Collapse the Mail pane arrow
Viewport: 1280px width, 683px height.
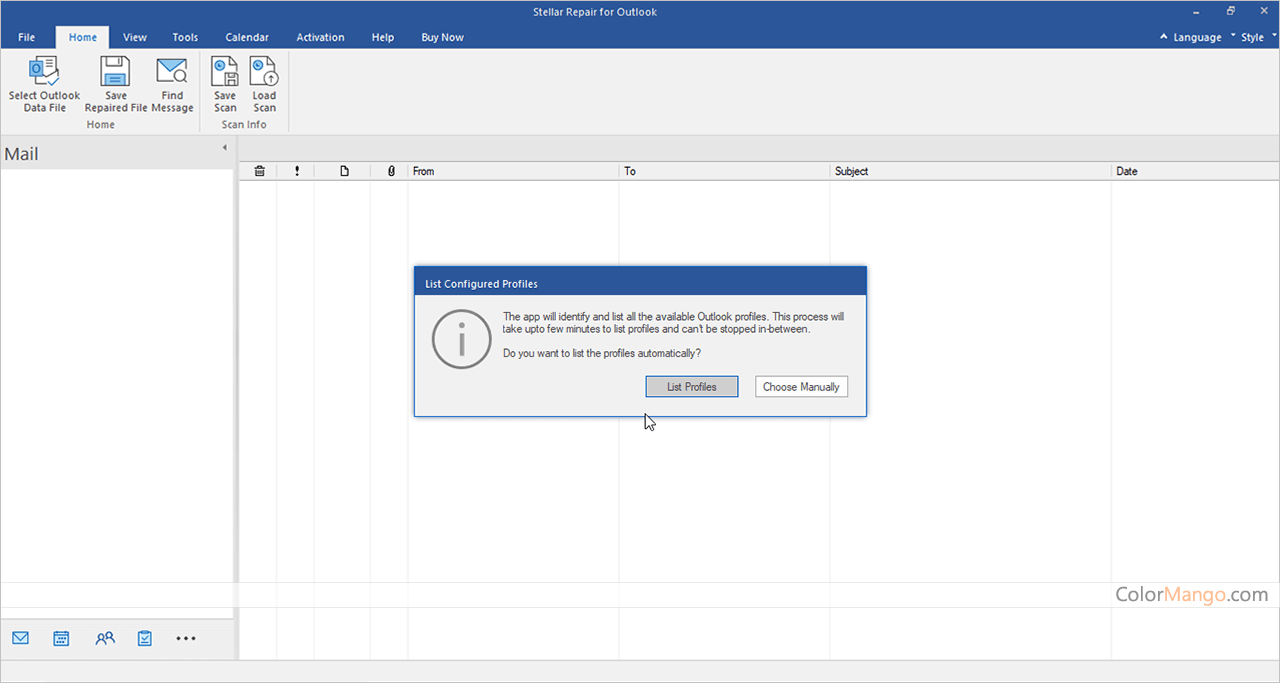224,148
